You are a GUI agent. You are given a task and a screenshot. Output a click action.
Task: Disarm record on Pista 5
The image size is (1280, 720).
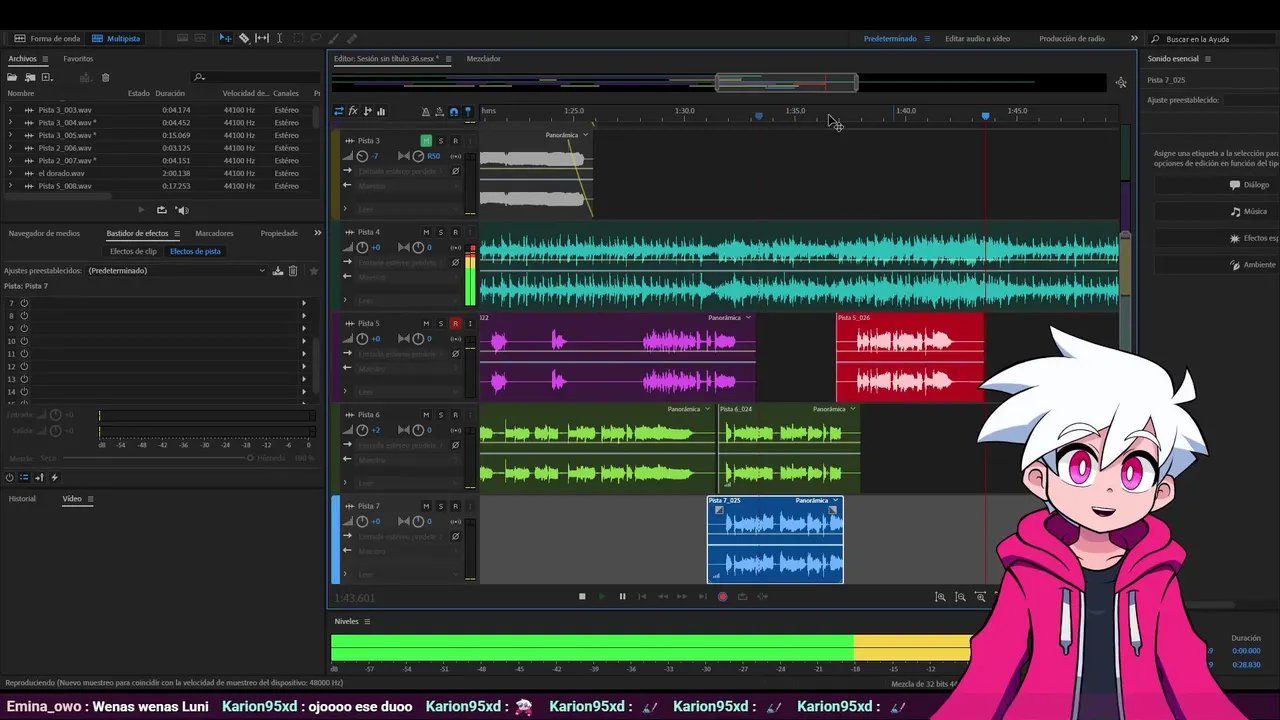click(455, 323)
